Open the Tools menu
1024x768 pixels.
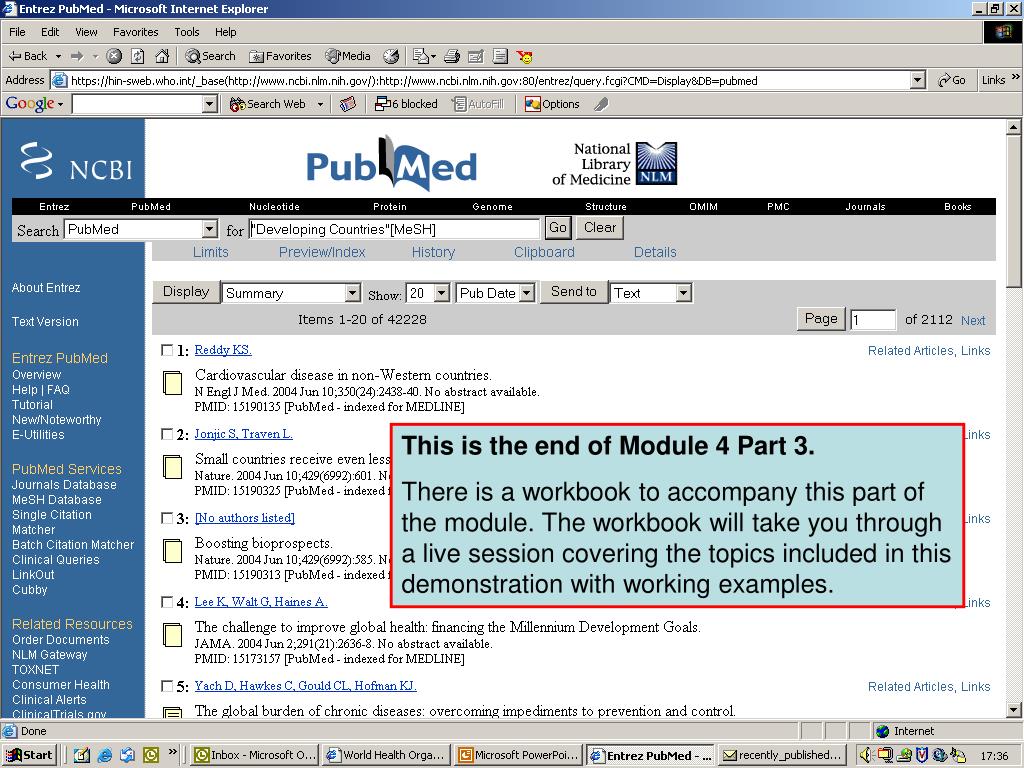tap(186, 32)
